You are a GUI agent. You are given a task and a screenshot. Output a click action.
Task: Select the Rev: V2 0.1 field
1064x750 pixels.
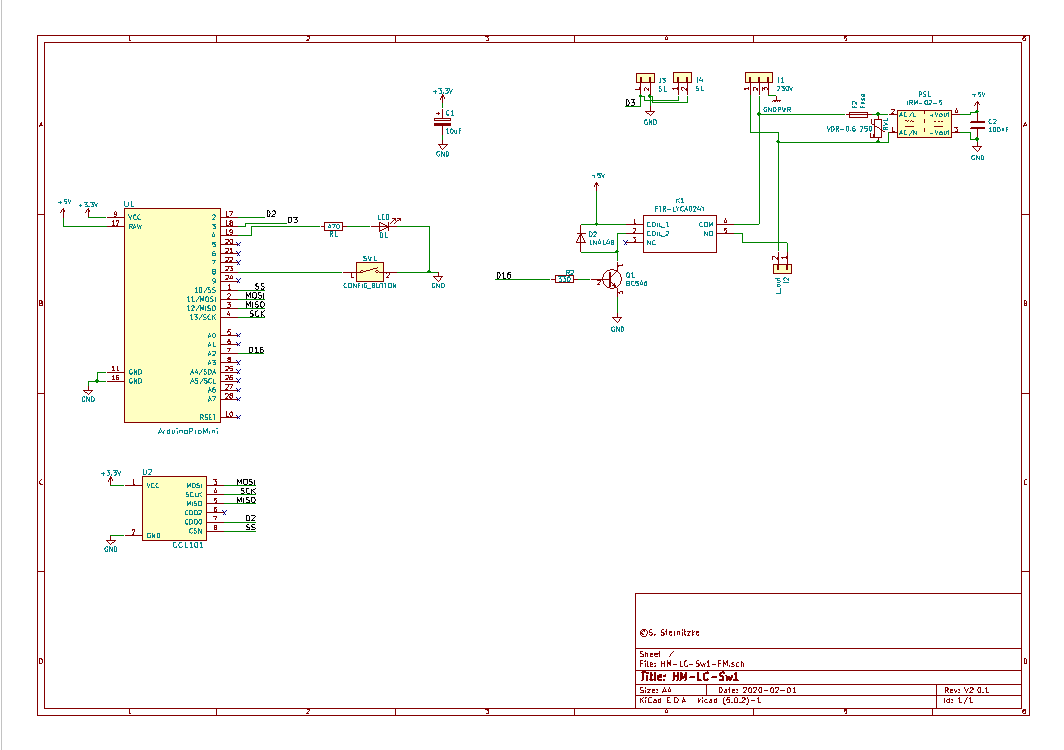pyautogui.click(x=966, y=690)
